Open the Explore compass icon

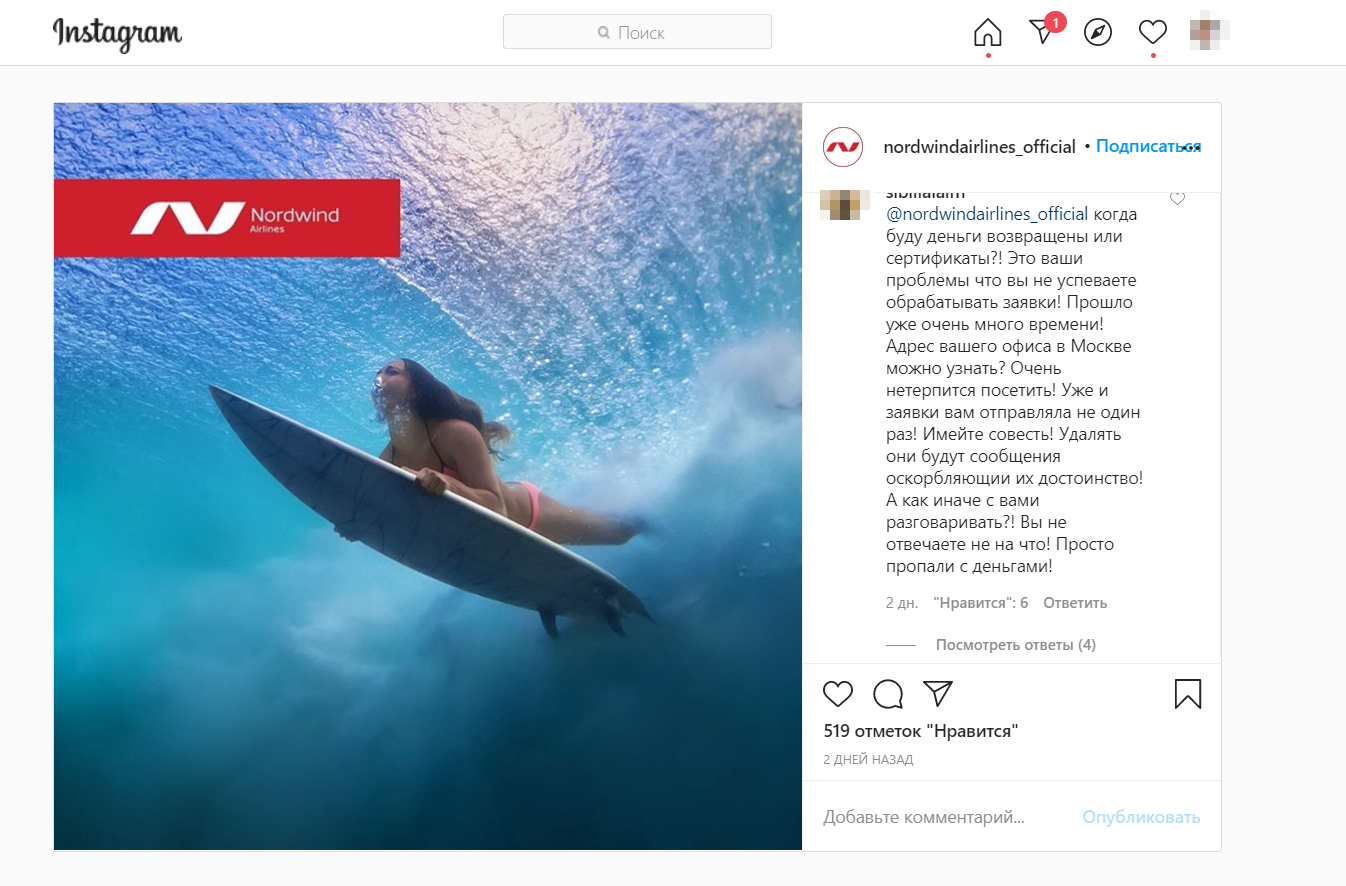1098,33
